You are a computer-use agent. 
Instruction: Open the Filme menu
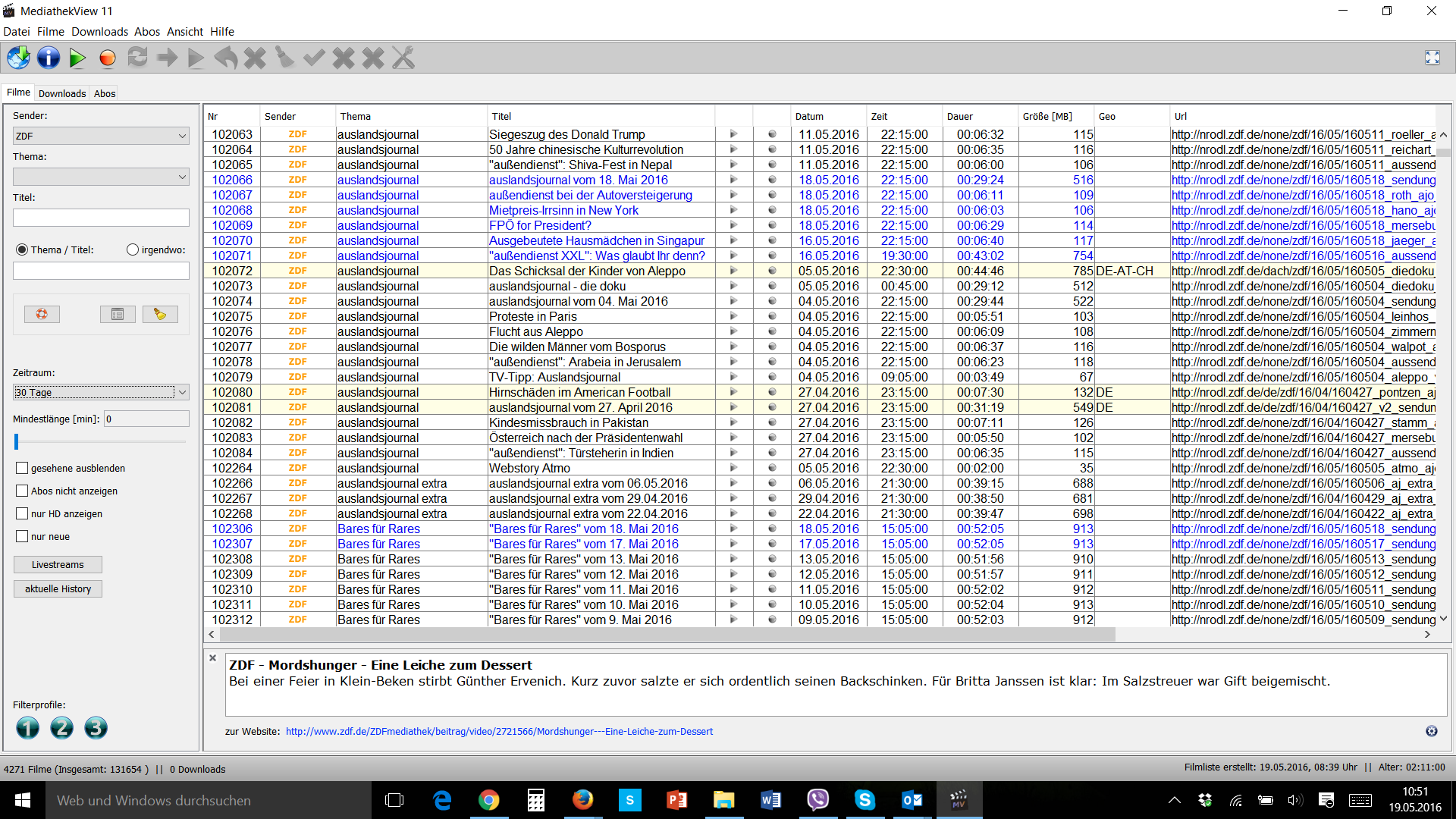click(x=51, y=32)
